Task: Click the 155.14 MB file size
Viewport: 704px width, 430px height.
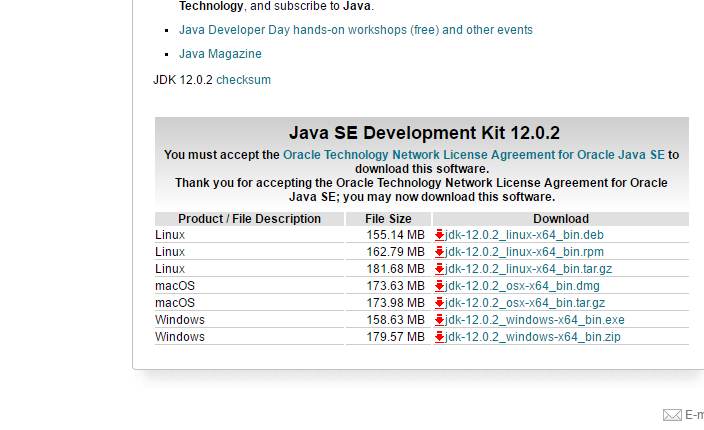Action: tap(395, 235)
